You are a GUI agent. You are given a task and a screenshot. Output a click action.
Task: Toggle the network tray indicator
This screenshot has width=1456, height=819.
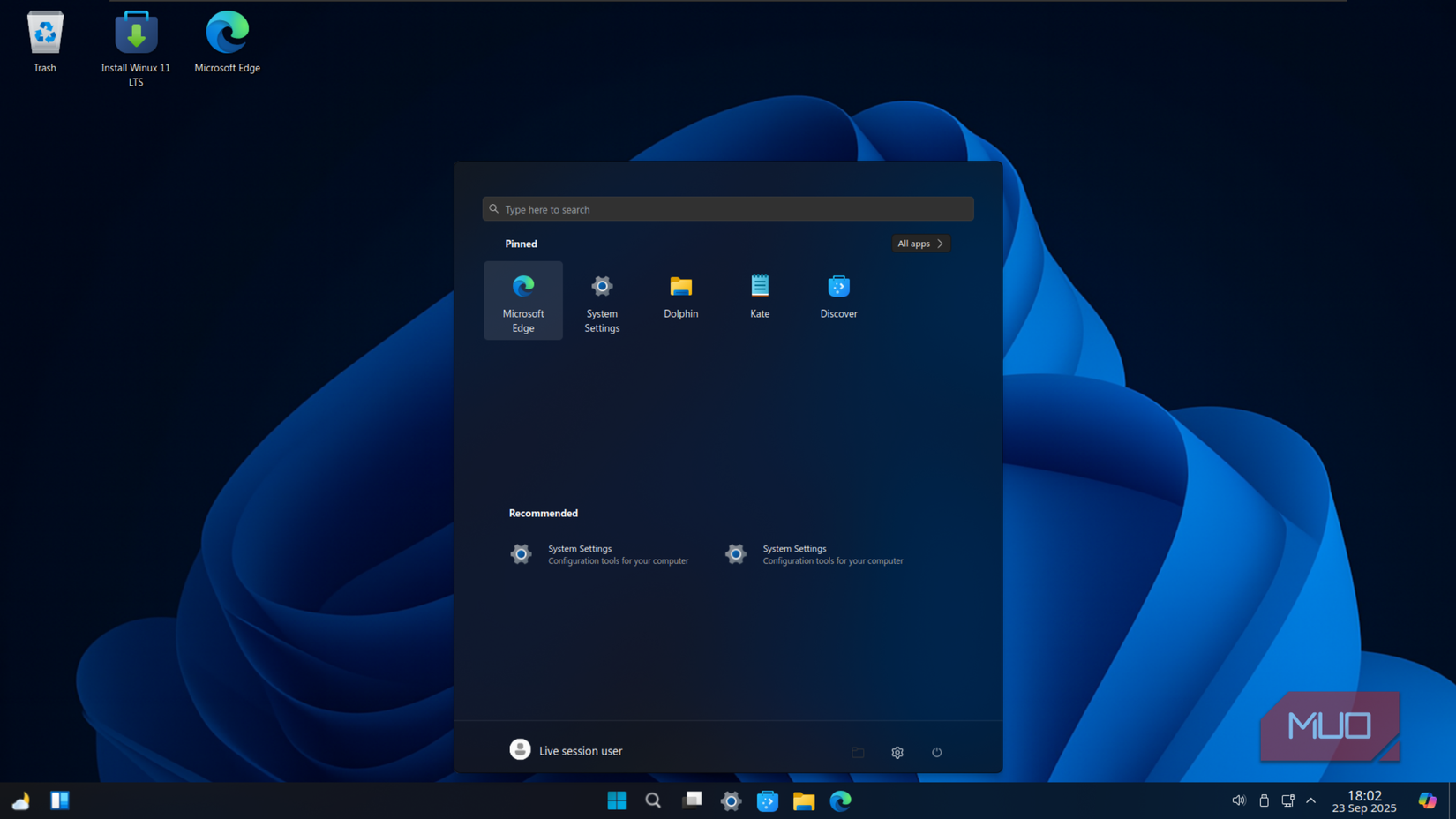(x=1287, y=800)
